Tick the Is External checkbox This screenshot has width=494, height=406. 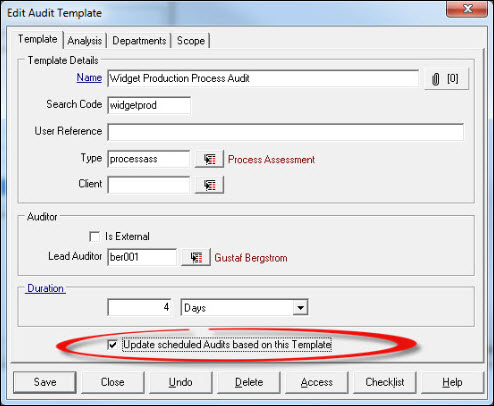pos(95,237)
